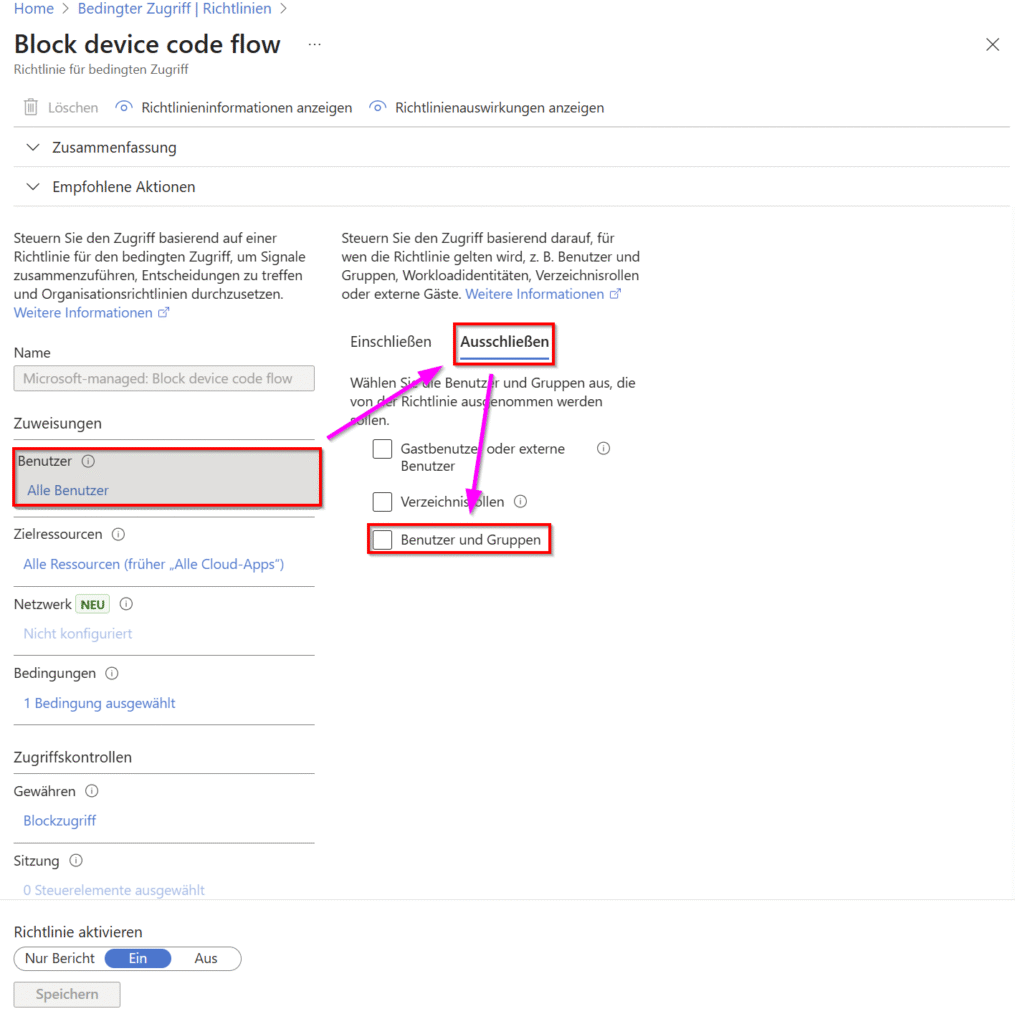Click the Löschen trash icon
Image resolution: width=1015 pixels, height=1024 pixels.
31,107
